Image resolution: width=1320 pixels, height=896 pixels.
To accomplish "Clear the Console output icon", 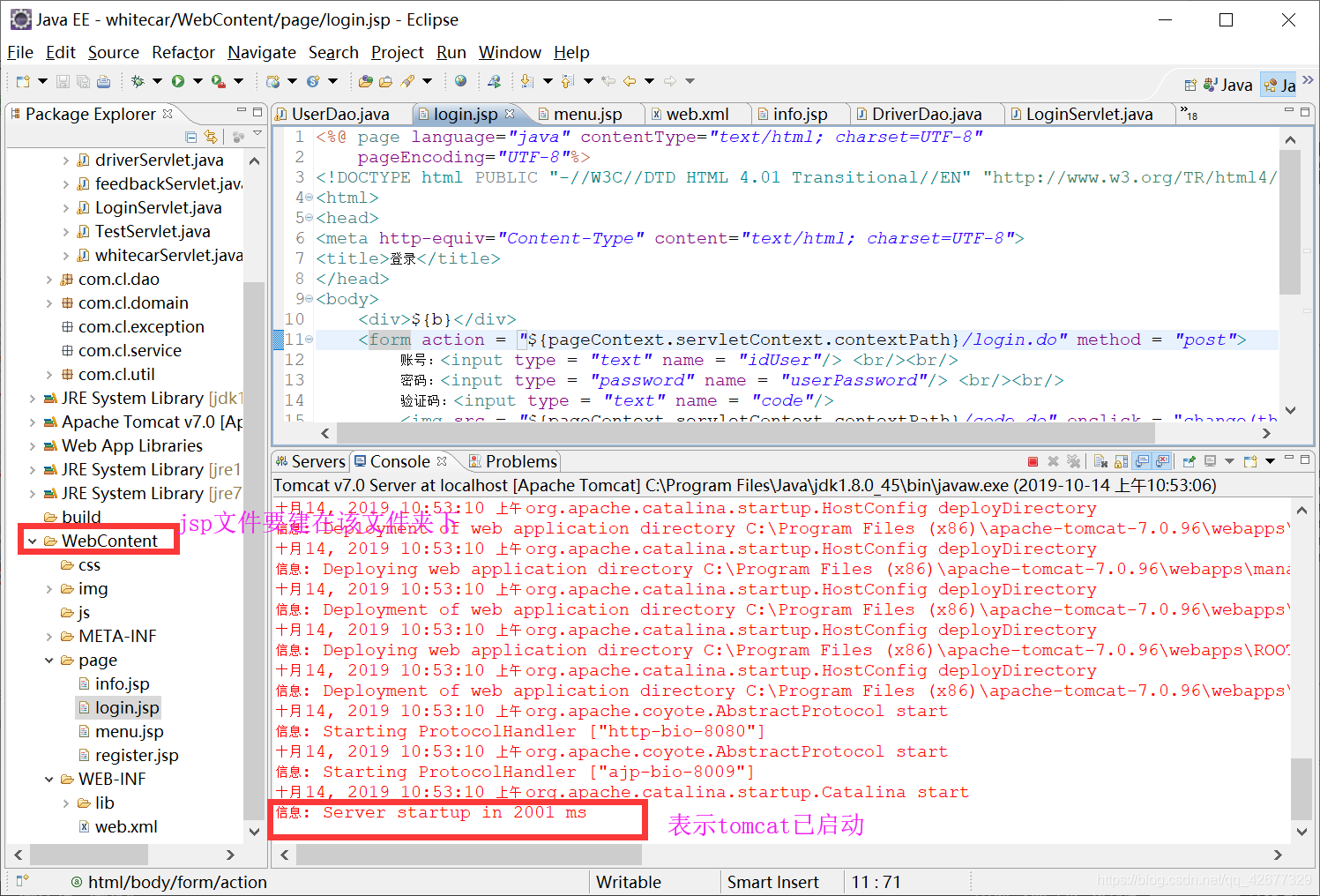I will pos(1100,461).
